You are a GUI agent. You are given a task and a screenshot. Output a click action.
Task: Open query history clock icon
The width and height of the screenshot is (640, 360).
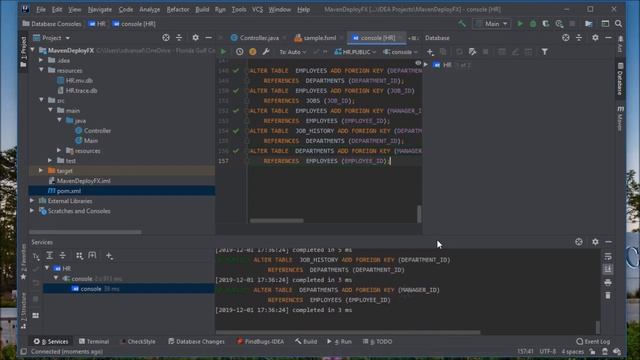tap(240, 52)
